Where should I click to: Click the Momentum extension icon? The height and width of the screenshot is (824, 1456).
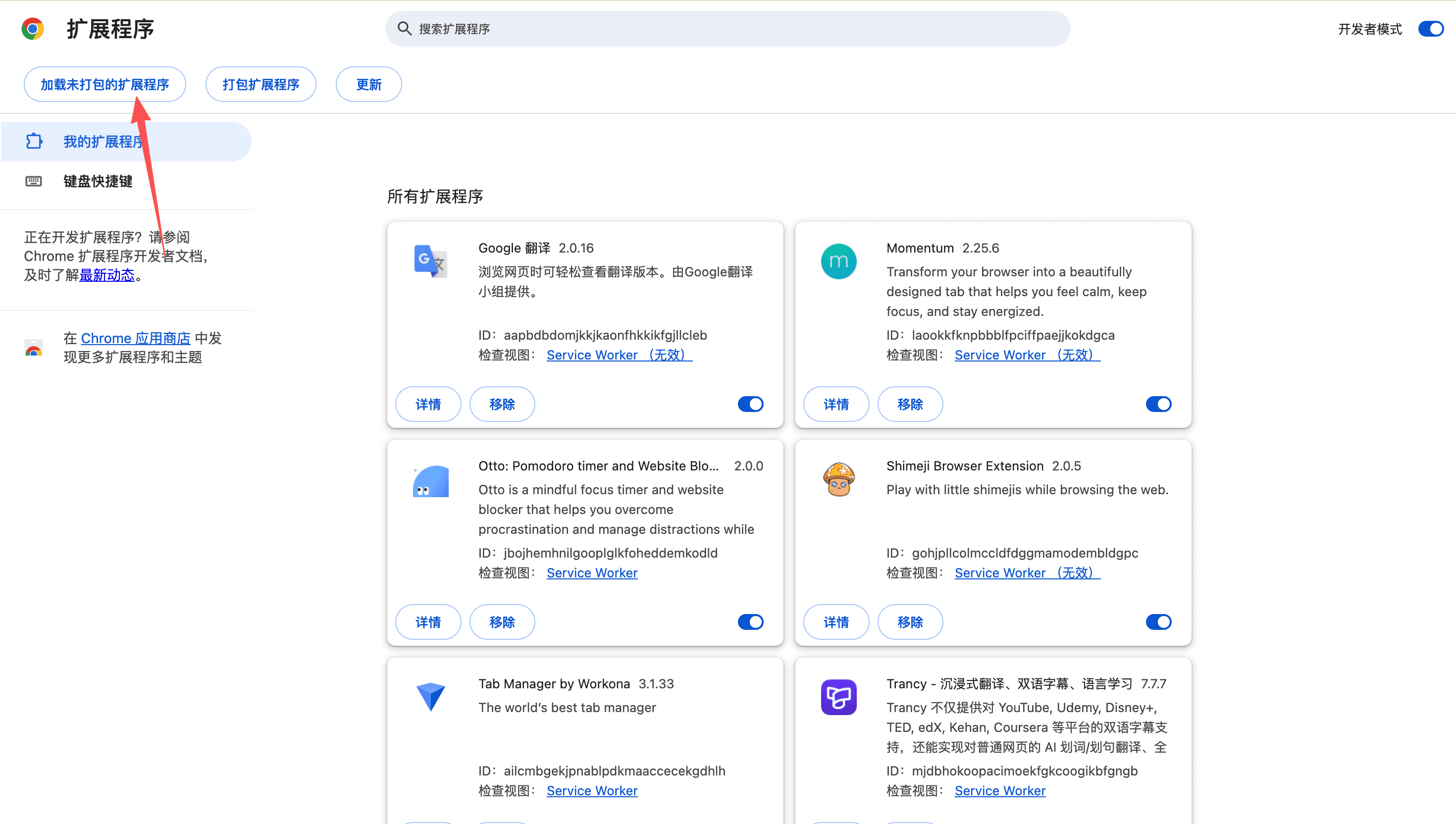click(x=838, y=261)
